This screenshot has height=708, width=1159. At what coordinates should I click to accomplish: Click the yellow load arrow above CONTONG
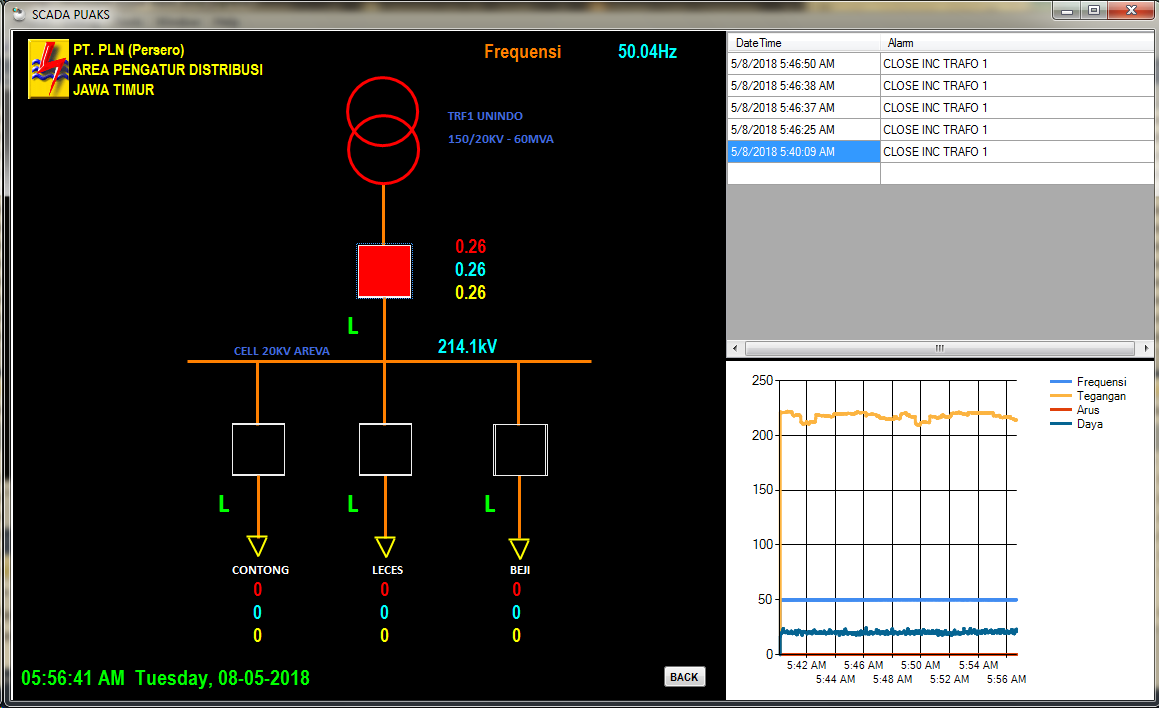pyautogui.click(x=258, y=546)
